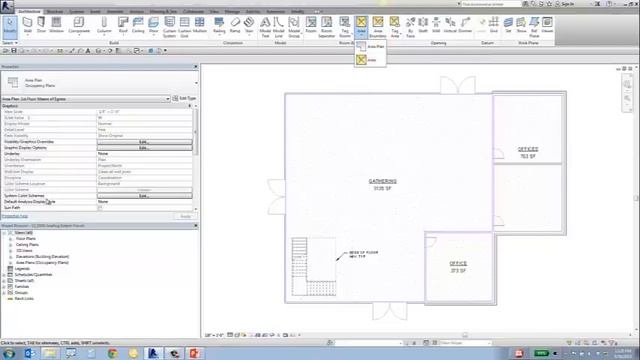Select the Shaft opening tool

(x=423, y=25)
